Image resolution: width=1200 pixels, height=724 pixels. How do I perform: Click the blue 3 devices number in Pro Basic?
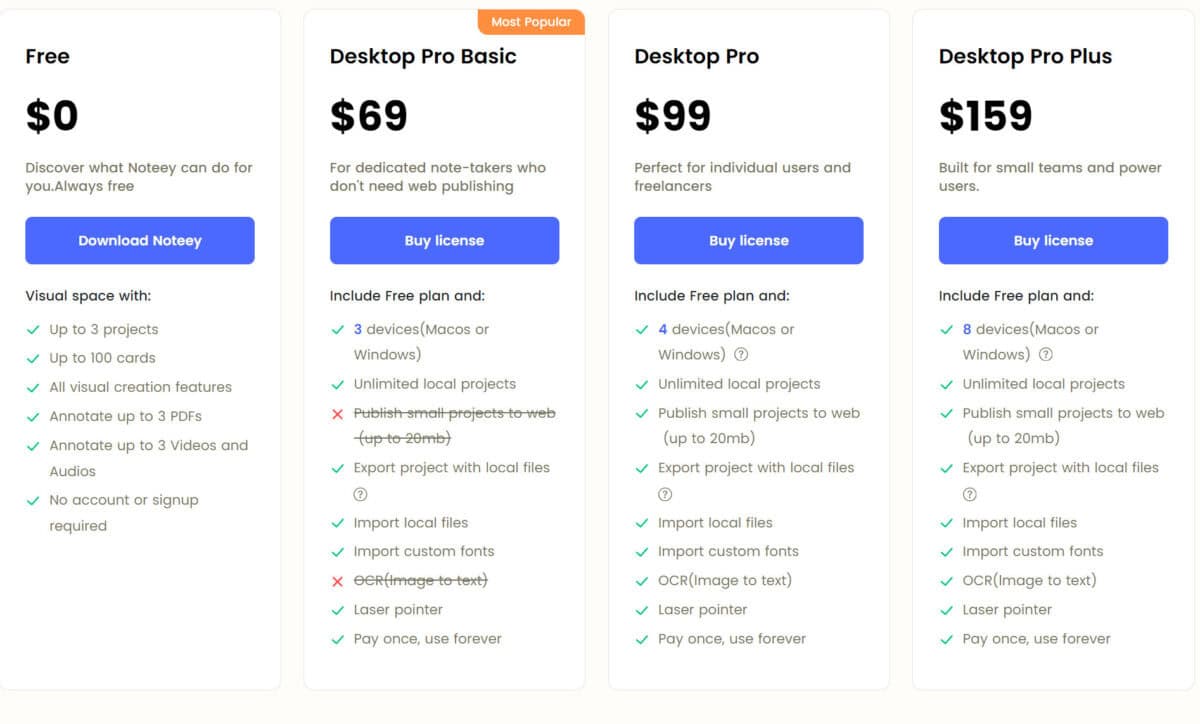[x=358, y=329]
